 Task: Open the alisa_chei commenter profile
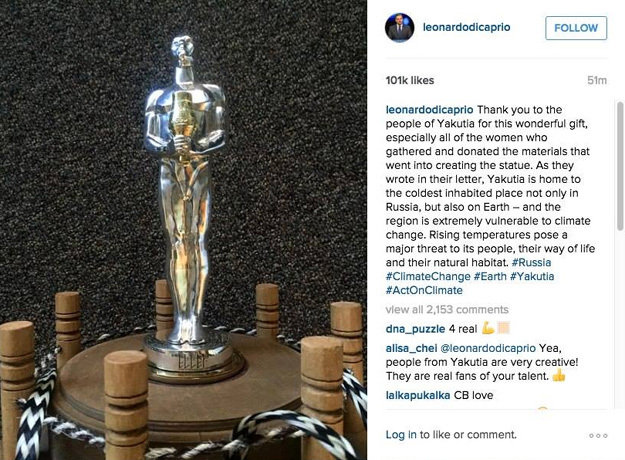pyautogui.click(x=411, y=348)
